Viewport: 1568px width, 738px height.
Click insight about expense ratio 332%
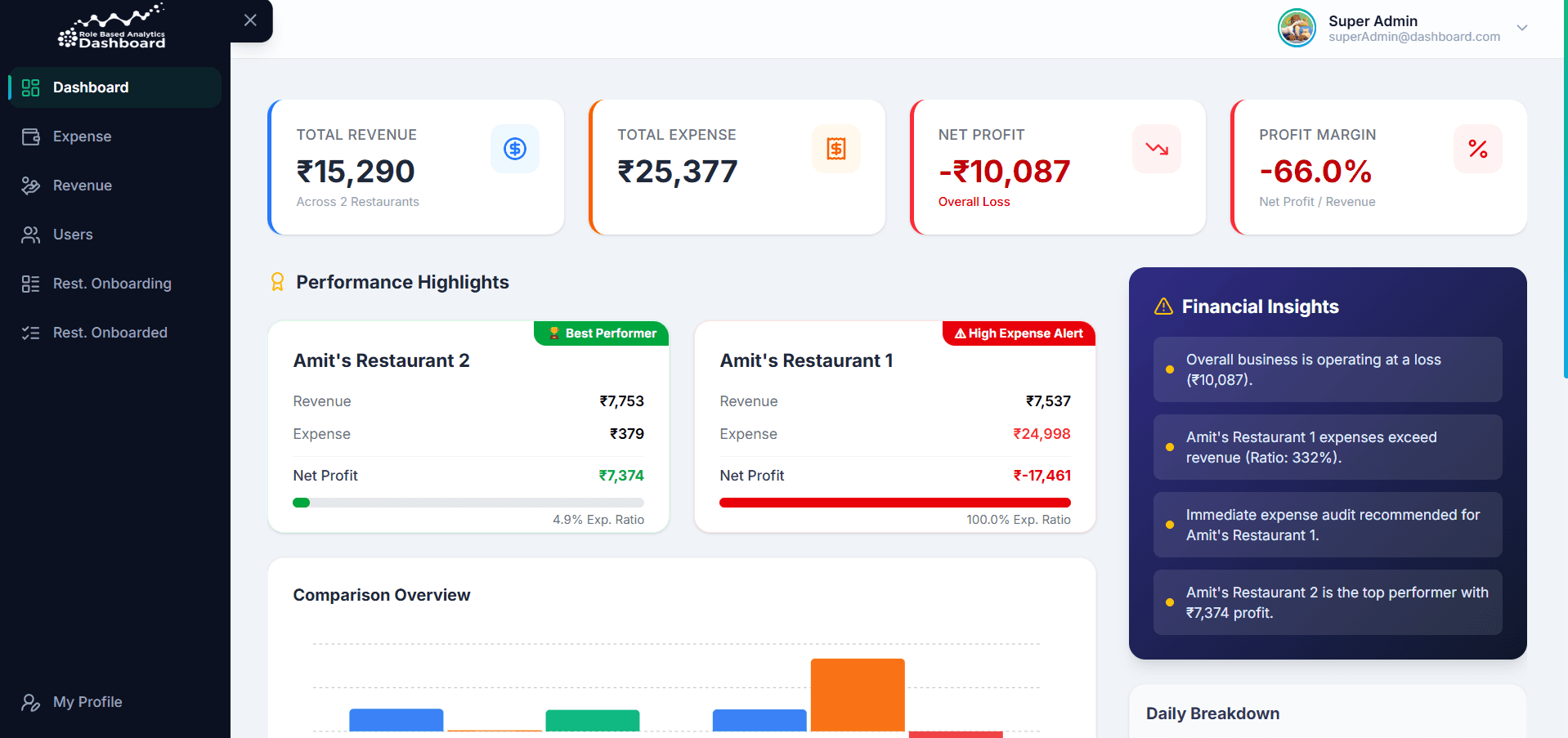coord(1328,447)
